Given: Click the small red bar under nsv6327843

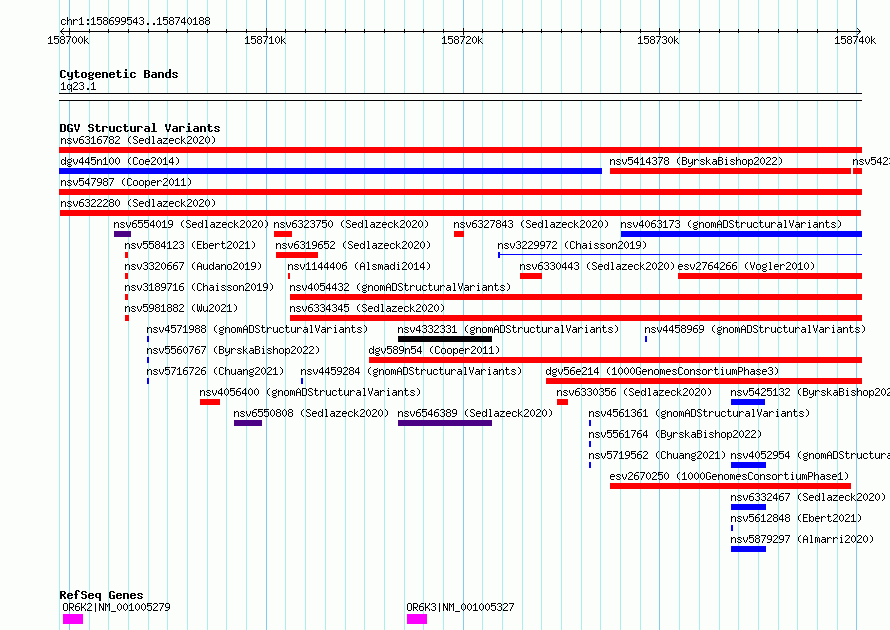Looking at the screenshot, I should (459, 234).
